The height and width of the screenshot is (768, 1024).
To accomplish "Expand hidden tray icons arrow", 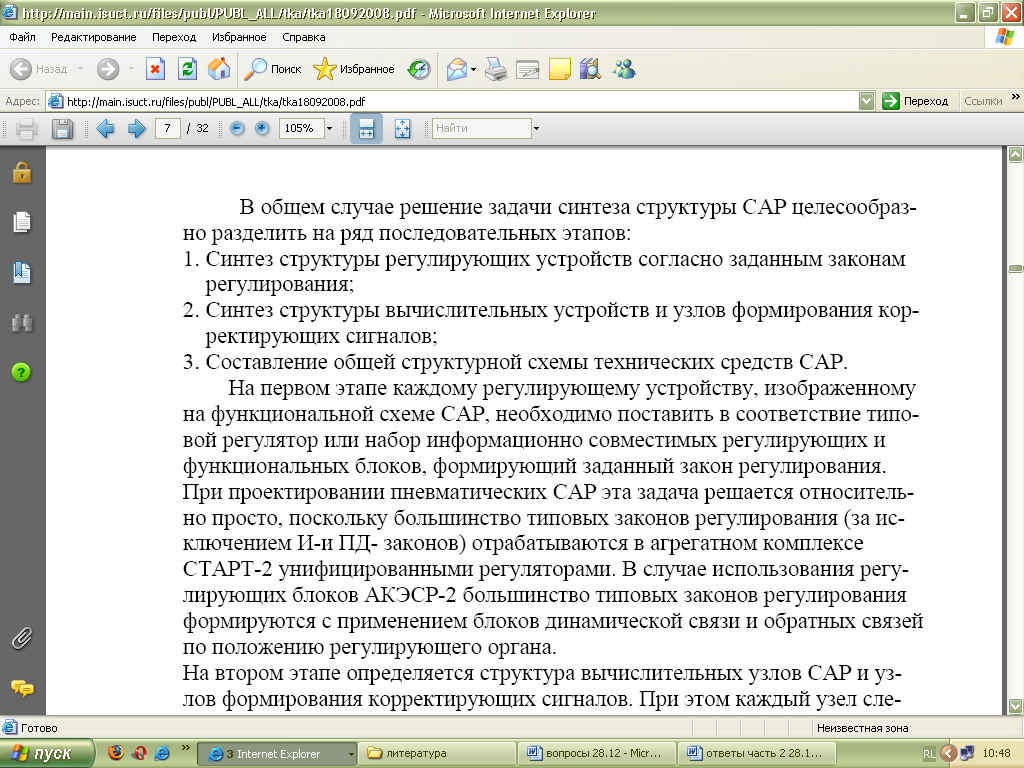I will click(948, 754).
